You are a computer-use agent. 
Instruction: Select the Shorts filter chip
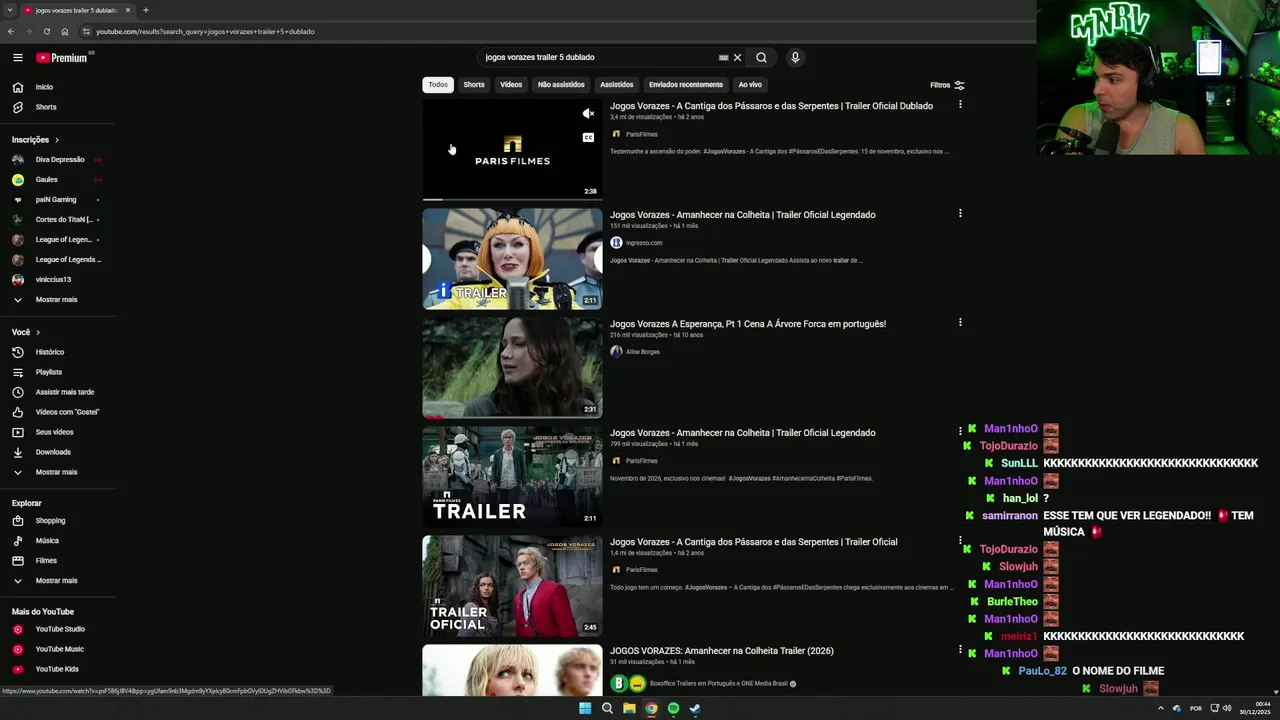tap(474, 85)
